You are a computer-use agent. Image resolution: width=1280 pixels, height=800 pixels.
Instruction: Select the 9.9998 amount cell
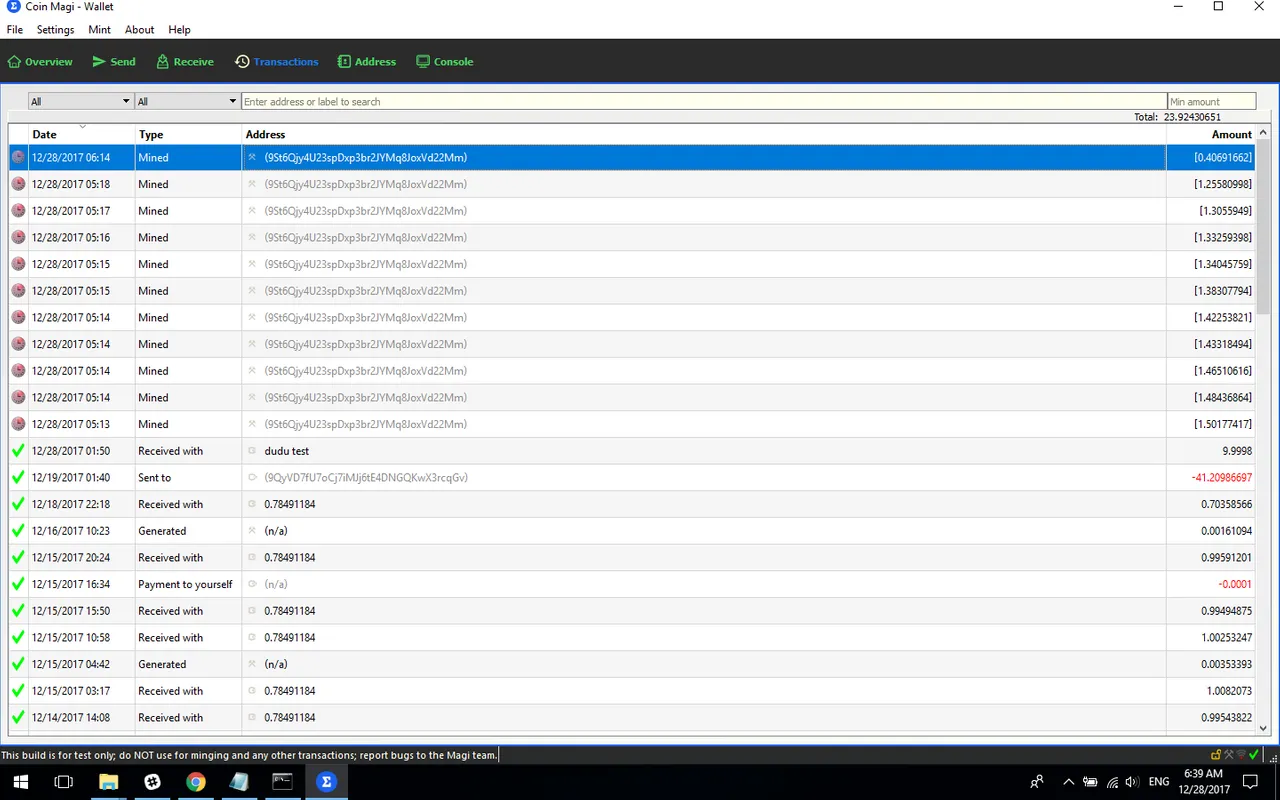[x=1211, y=451]
